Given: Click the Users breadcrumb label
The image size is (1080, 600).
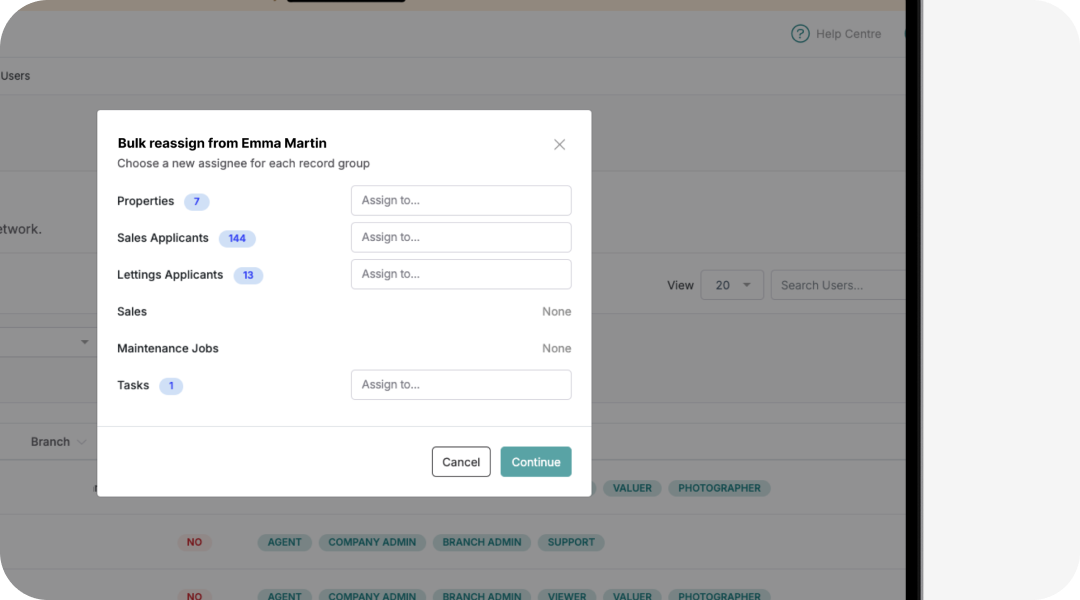Looking at the screenshot, I should pyautogui.click(x=15, y=75).
